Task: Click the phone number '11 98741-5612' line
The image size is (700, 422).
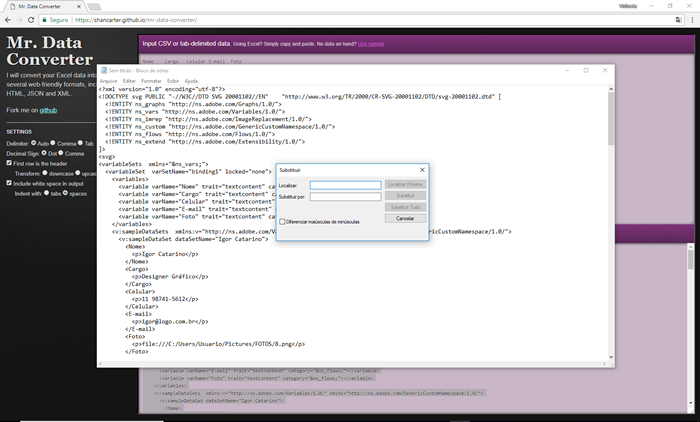Action: (x=165, y=299)
